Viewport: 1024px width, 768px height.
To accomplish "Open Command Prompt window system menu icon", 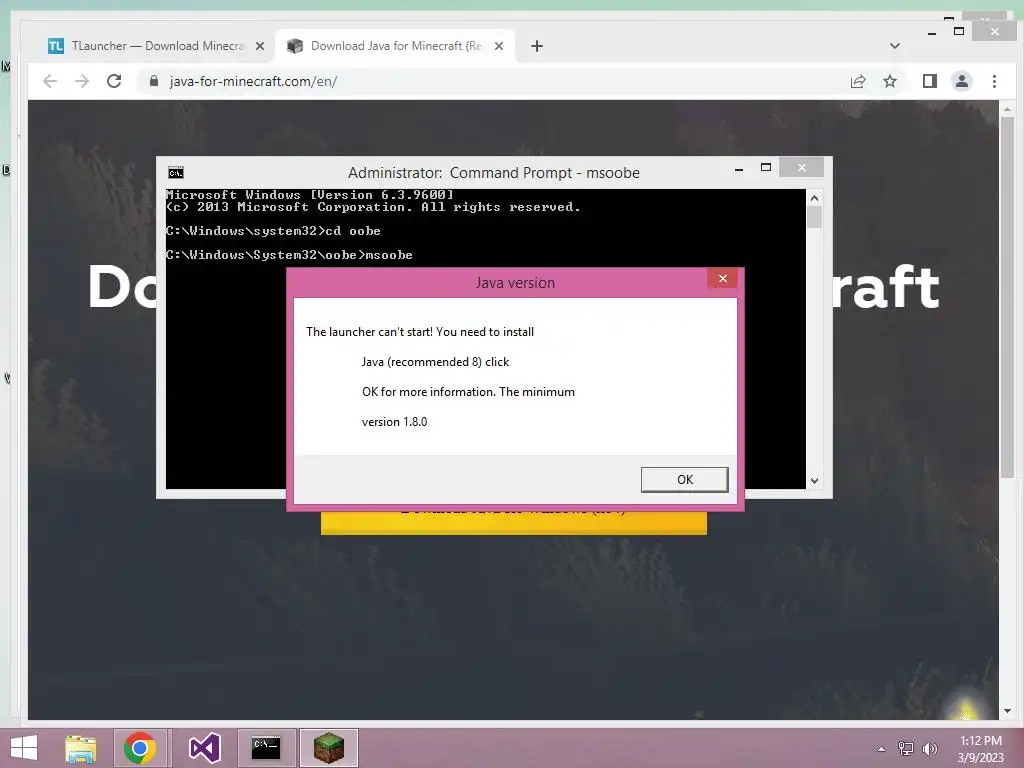I will pyautogui.click(x=176, y=172).
